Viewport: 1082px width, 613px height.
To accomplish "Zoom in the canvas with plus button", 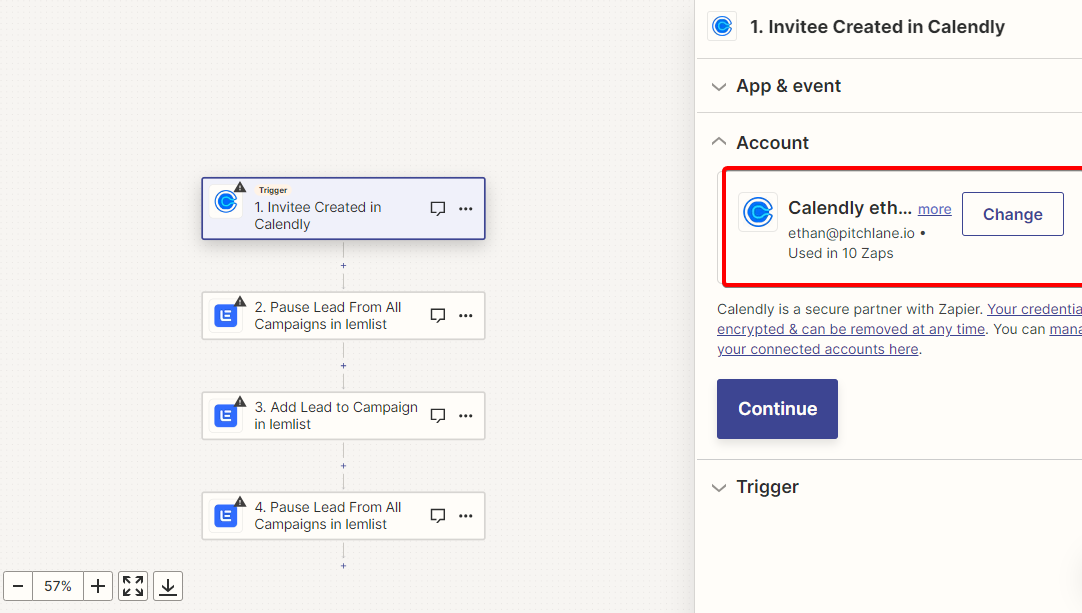I will click(98, 586).
